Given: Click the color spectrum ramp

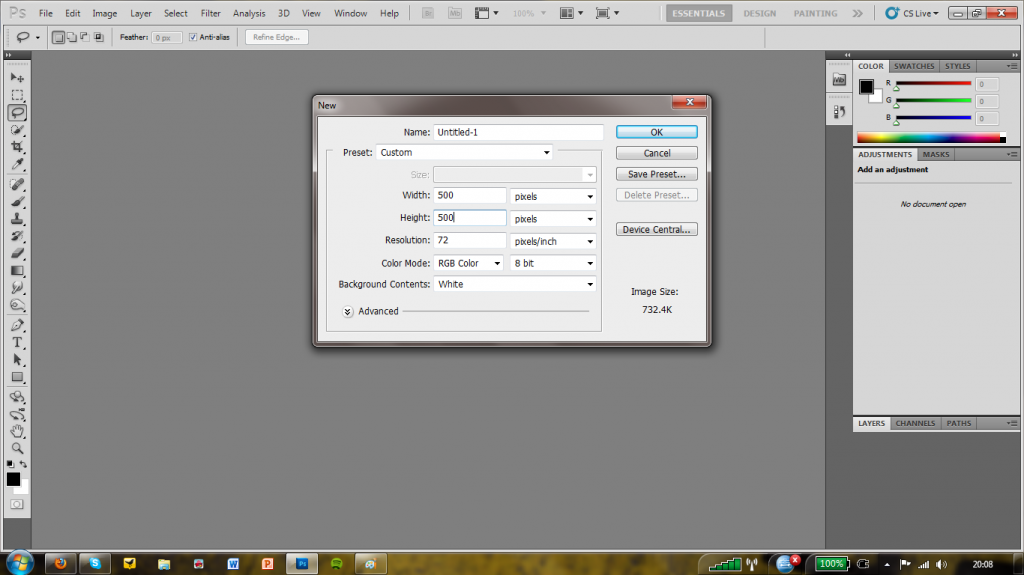Looking at the screenshot, I should click(x=931, y=138).
